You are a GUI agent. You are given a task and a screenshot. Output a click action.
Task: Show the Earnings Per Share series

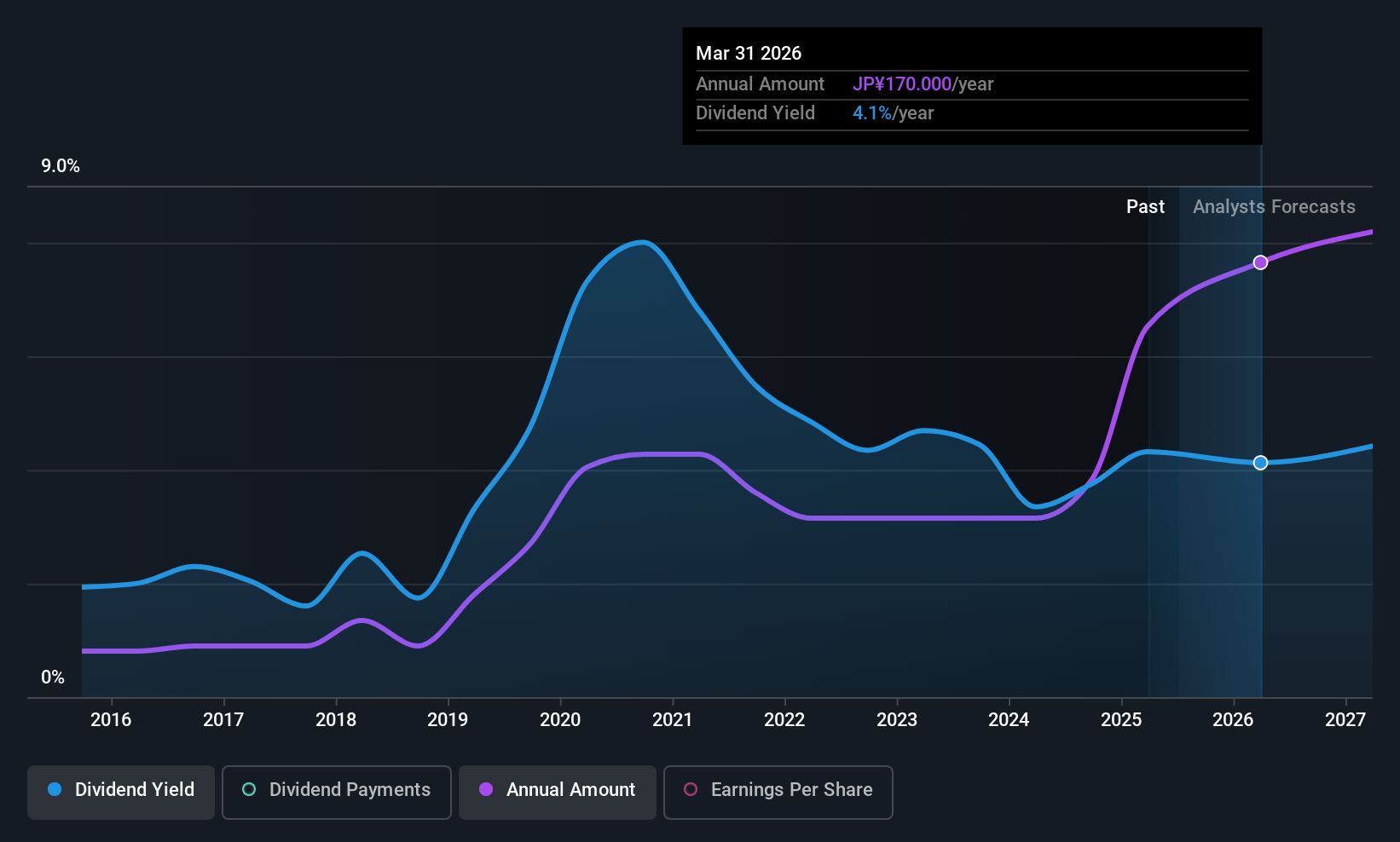[x=778, y=793]
